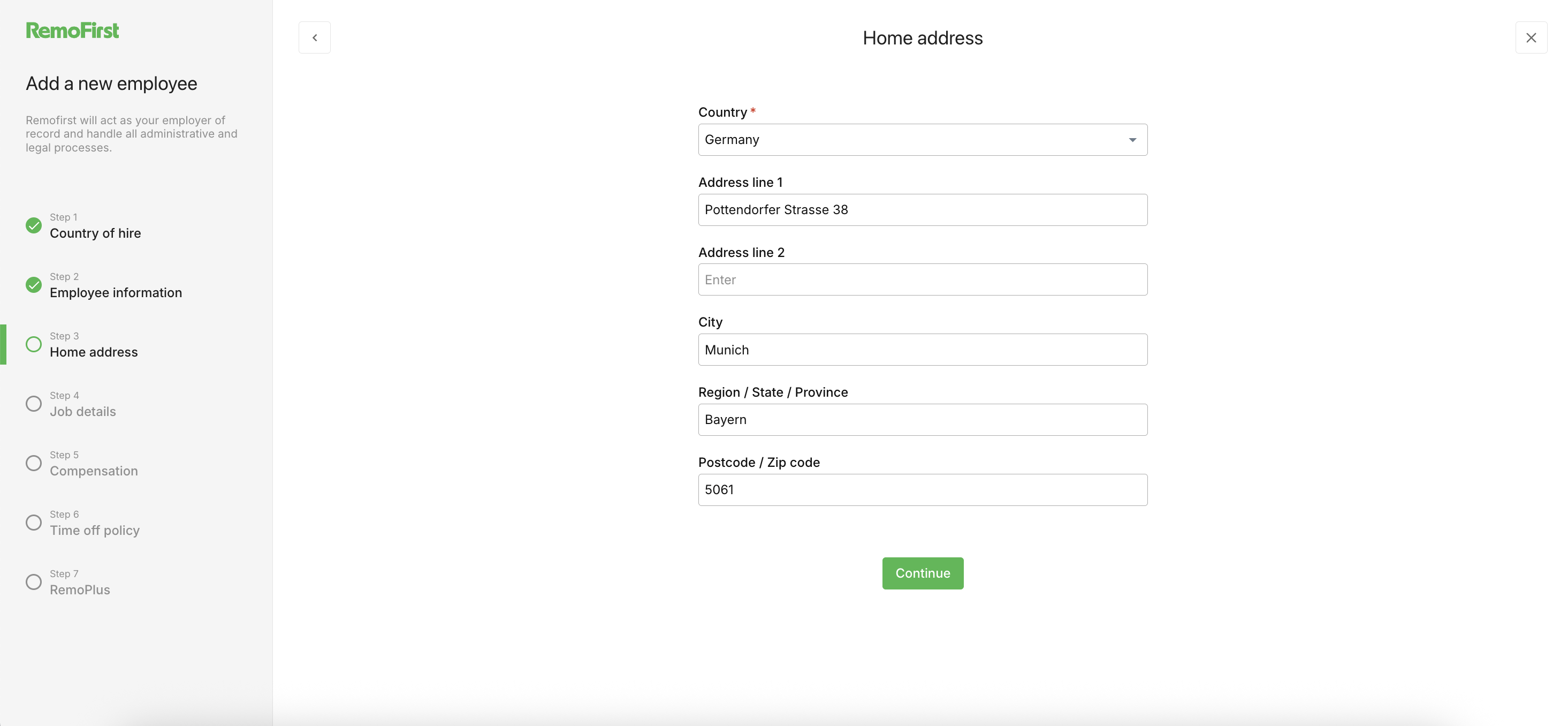Image resolution: width=1568 pixels, height=726 pixels.
Task: Select Step 3 Home address
Action: [x=94, y=345]
